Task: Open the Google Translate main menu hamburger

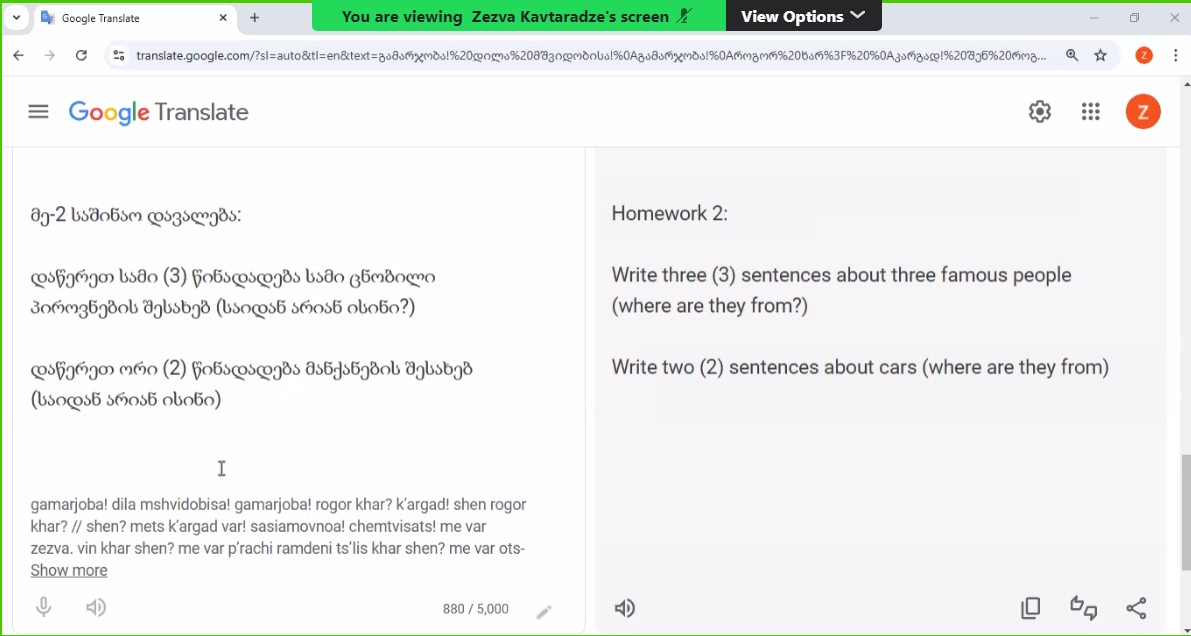Action: click(x=38, y=112)
